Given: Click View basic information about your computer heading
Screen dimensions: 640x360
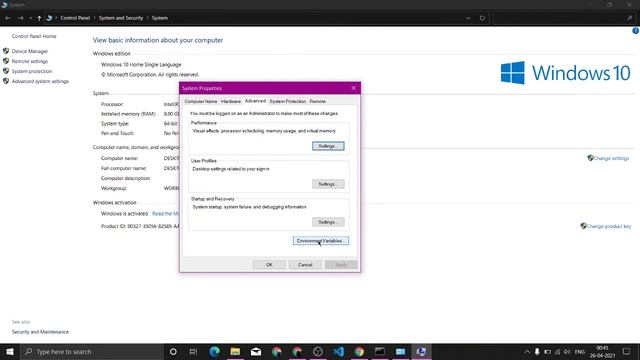Looking at the screenshot, I should (x=158, y=40).
